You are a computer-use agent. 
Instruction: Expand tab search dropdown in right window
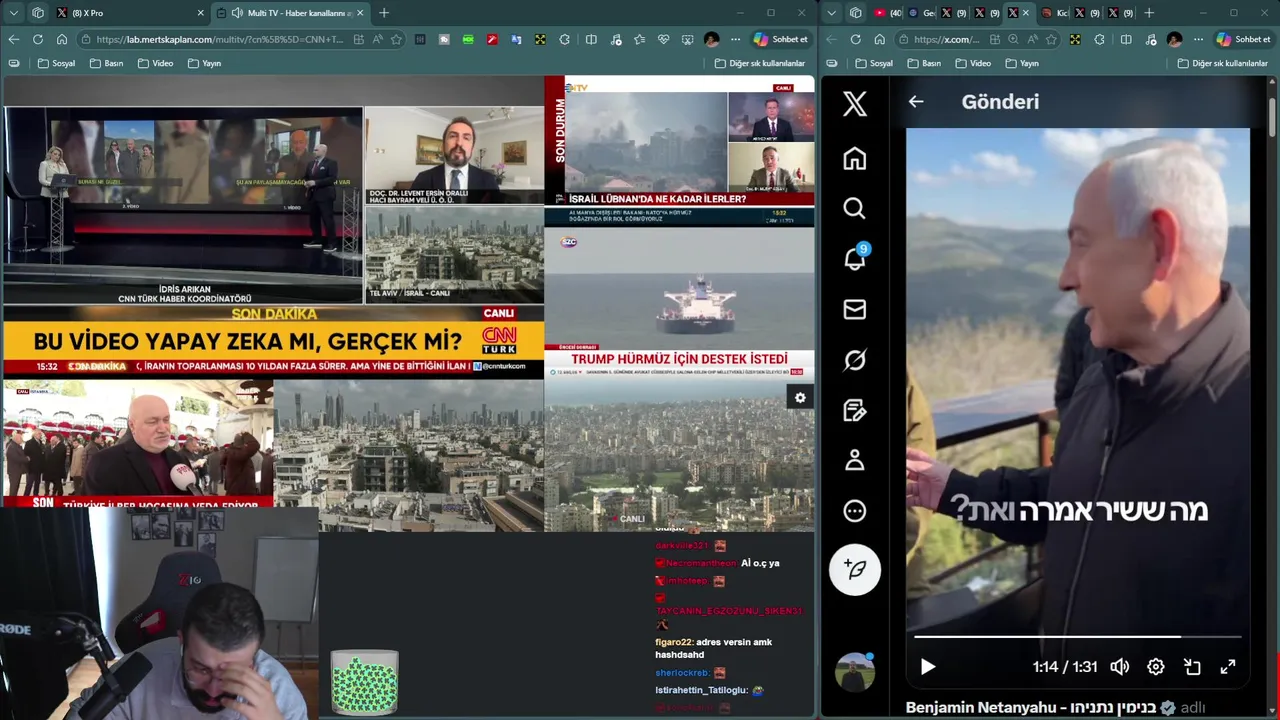click(x=831, y=13)
